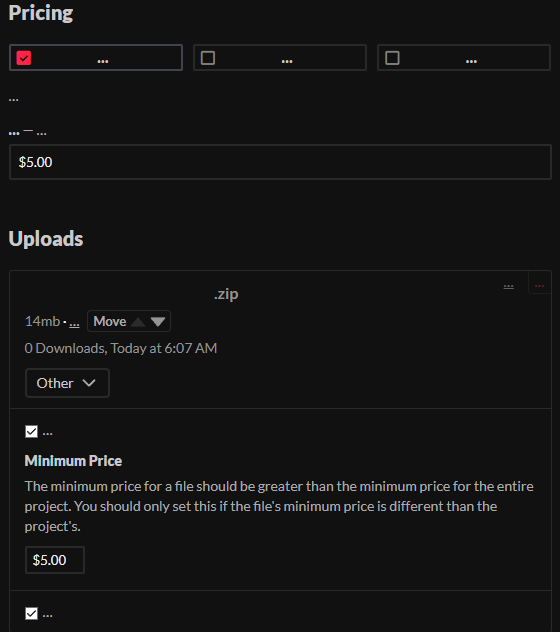Select the middle pricing option label
560x632 pixels.
[287, 61]
